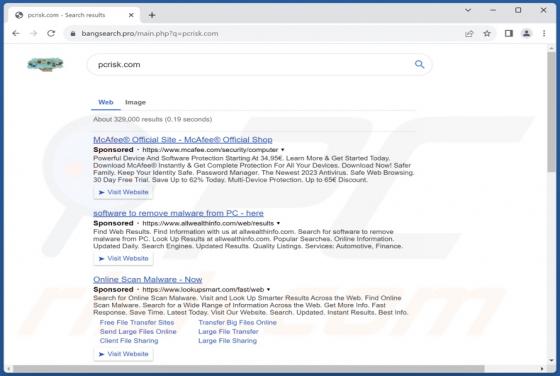Select the pcrisk.com Search results browser tab
Screen dimensions: 560x376
pos(74,15)
